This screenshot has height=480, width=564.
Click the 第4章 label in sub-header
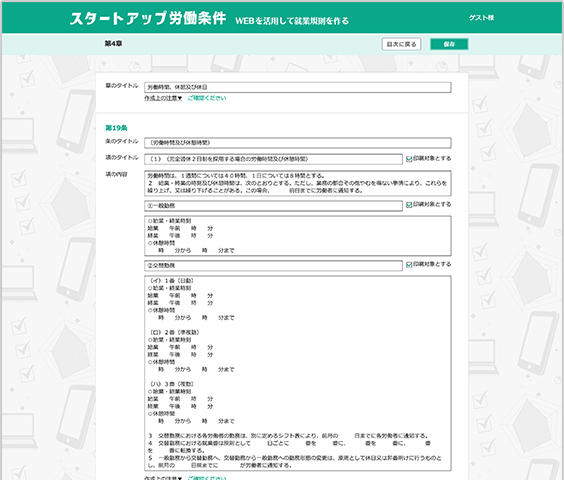point(113,44)
